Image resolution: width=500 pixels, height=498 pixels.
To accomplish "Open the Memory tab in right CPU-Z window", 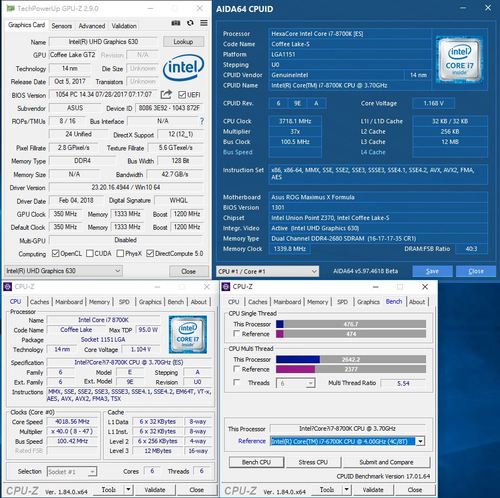I will click(x=317, y=302).
